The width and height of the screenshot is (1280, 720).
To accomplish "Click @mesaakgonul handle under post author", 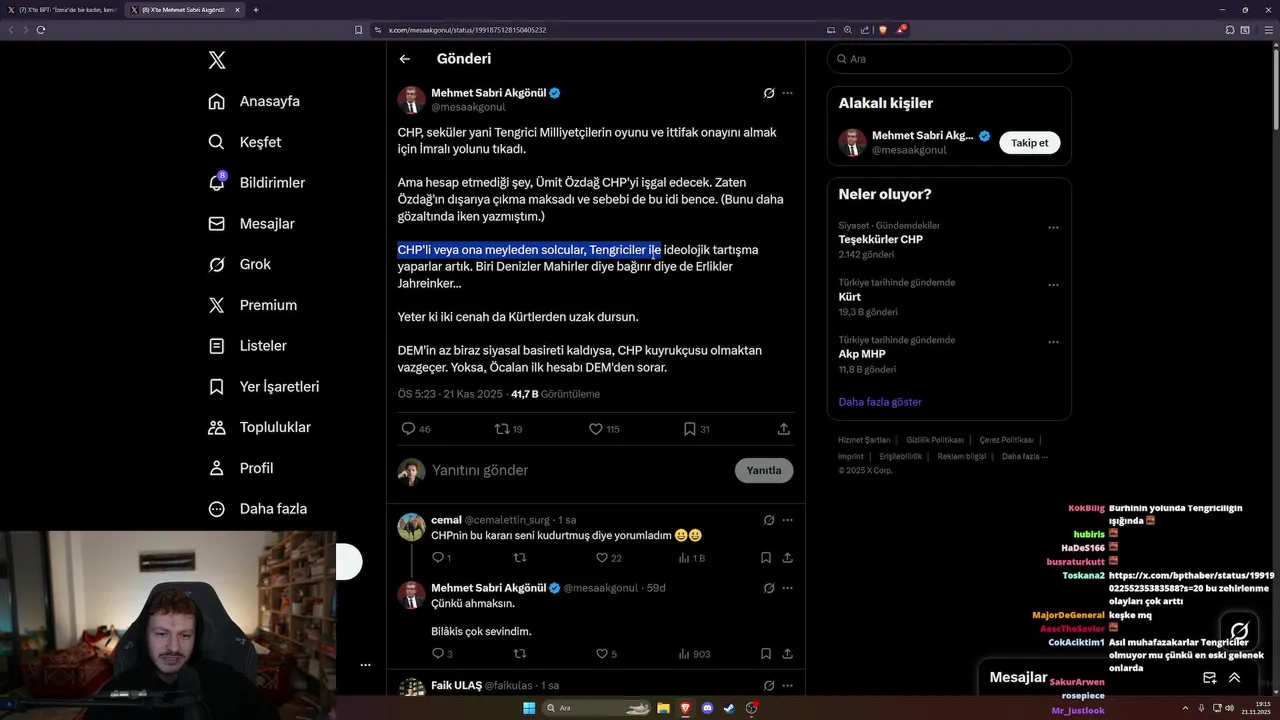I will (468, 107).
